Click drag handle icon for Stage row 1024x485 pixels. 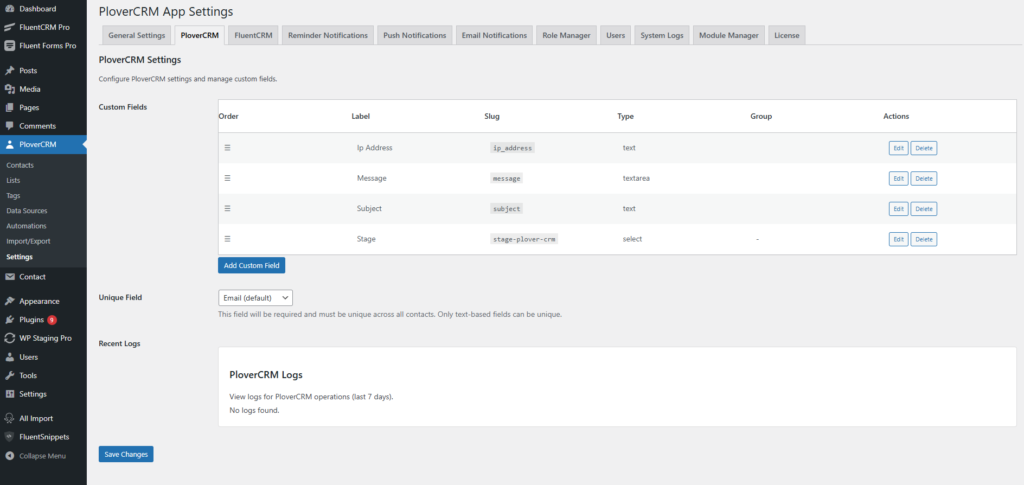click(227, 239)
